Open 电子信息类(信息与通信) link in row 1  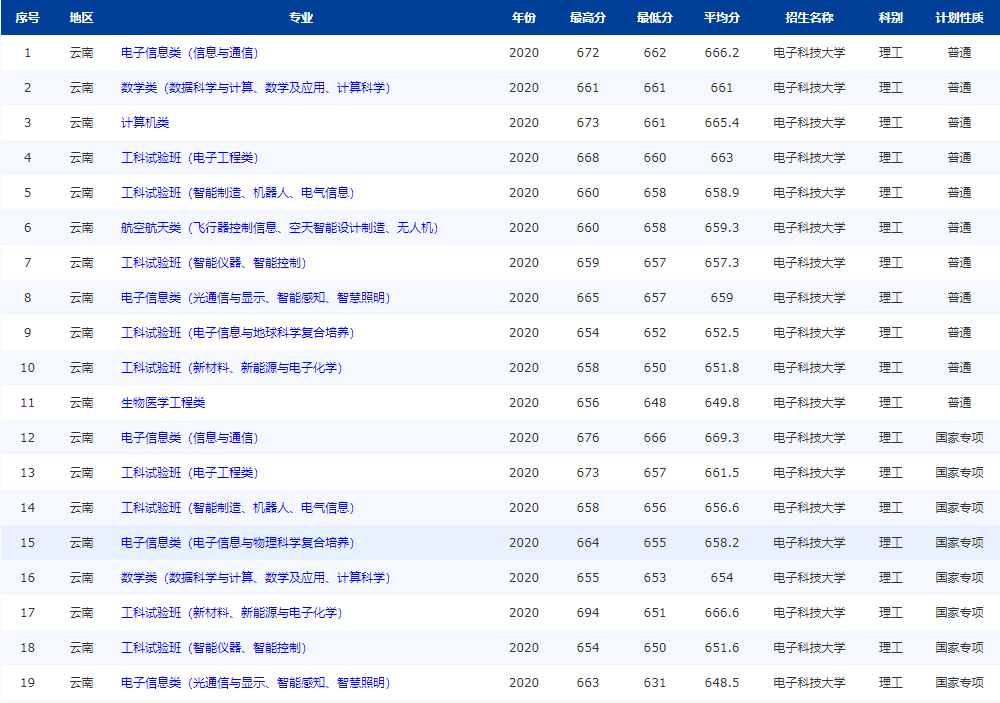pos(189,53)
